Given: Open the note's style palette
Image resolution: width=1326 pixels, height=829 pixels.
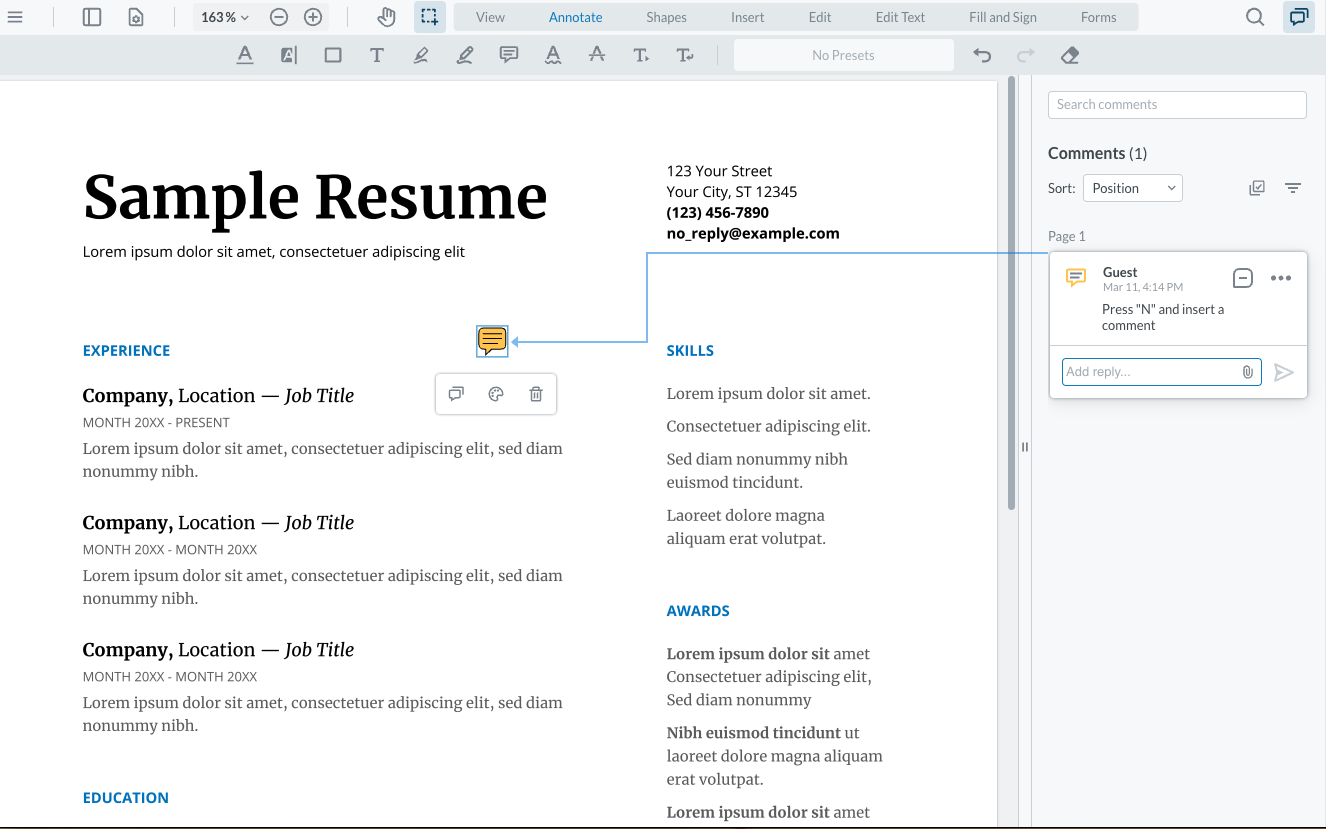Looking at the screenshot, I should coord(495,393).
